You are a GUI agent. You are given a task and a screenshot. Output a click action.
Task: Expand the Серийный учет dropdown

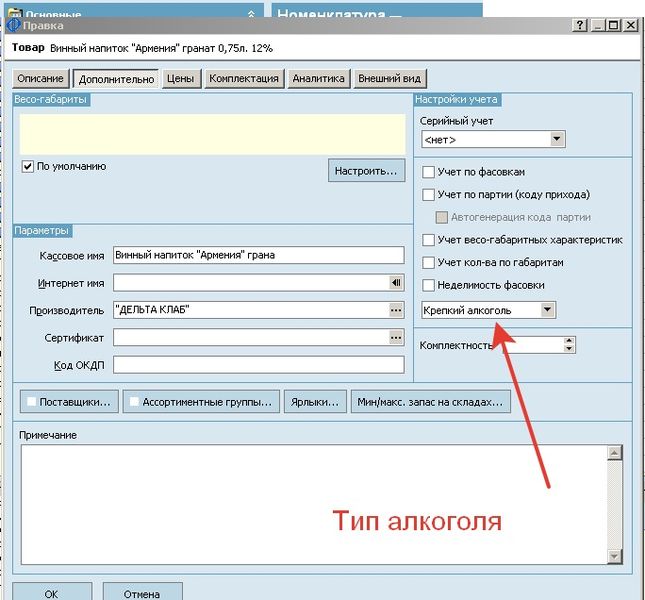pos(557,139)
